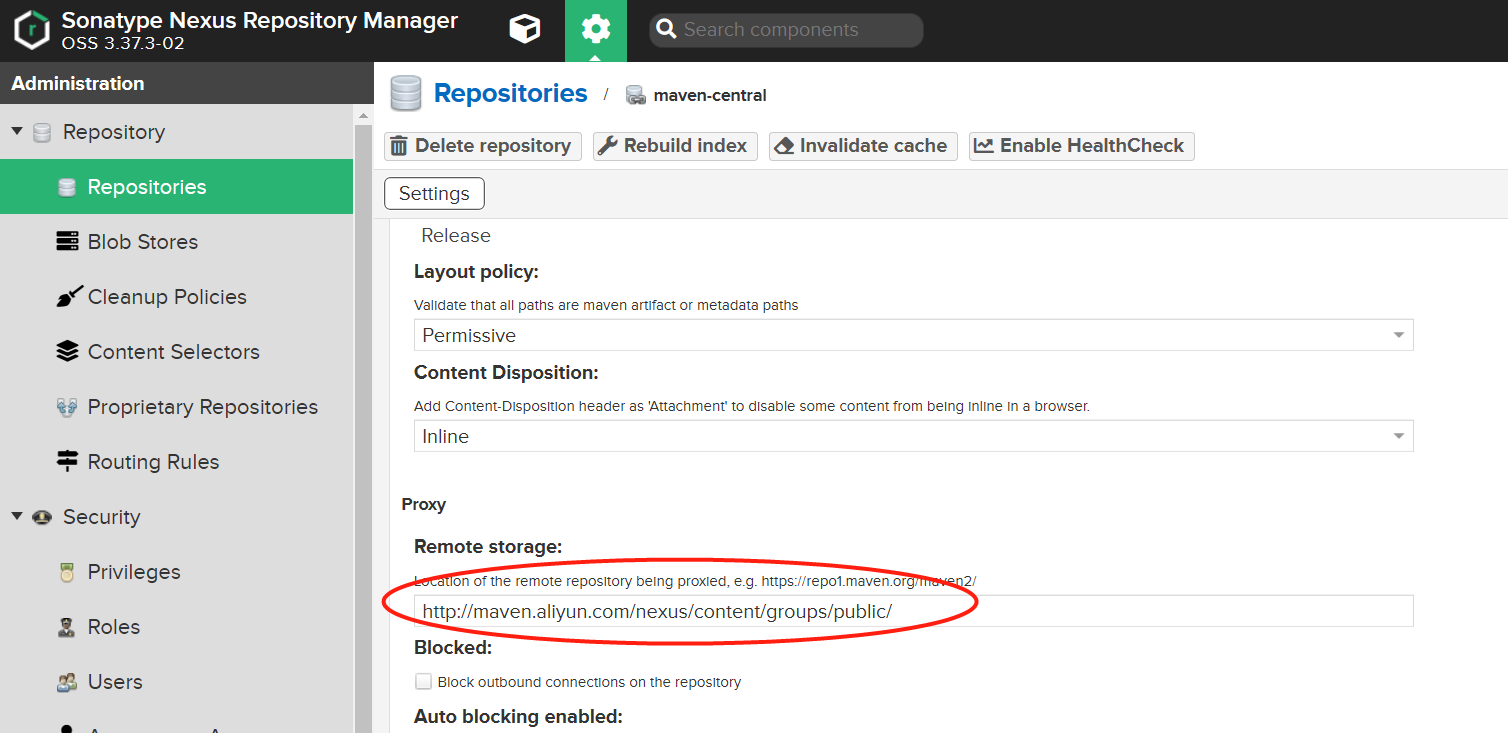Viewport: 1508px width, 733px height.
Task: Click the Proxy section heading
Action: (x=424, y=504)
